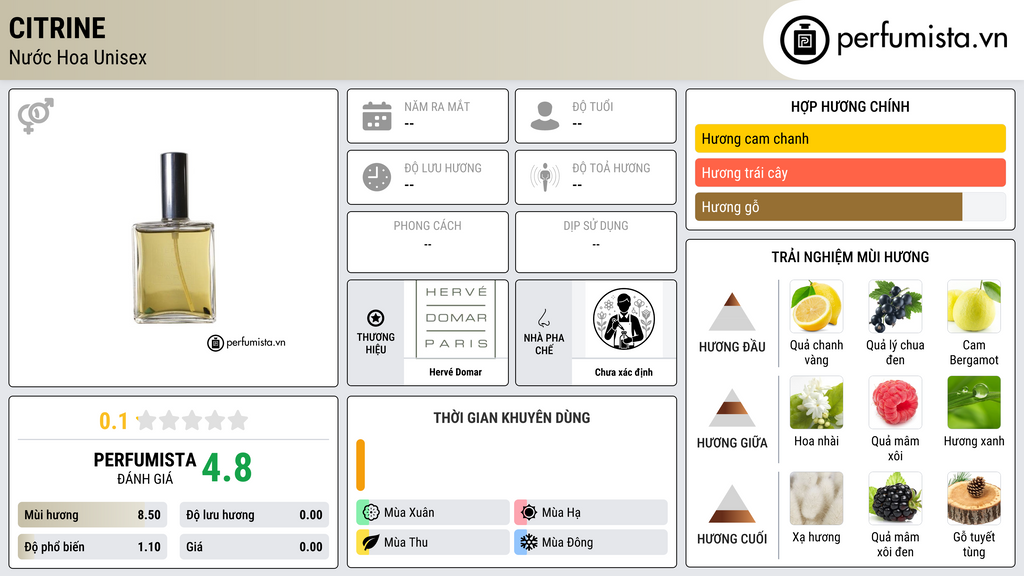1024x576 pixels.
Task: Click the THỜI GIAN KHUYÊN DÙNG heading
Action: tap(512, 417)
